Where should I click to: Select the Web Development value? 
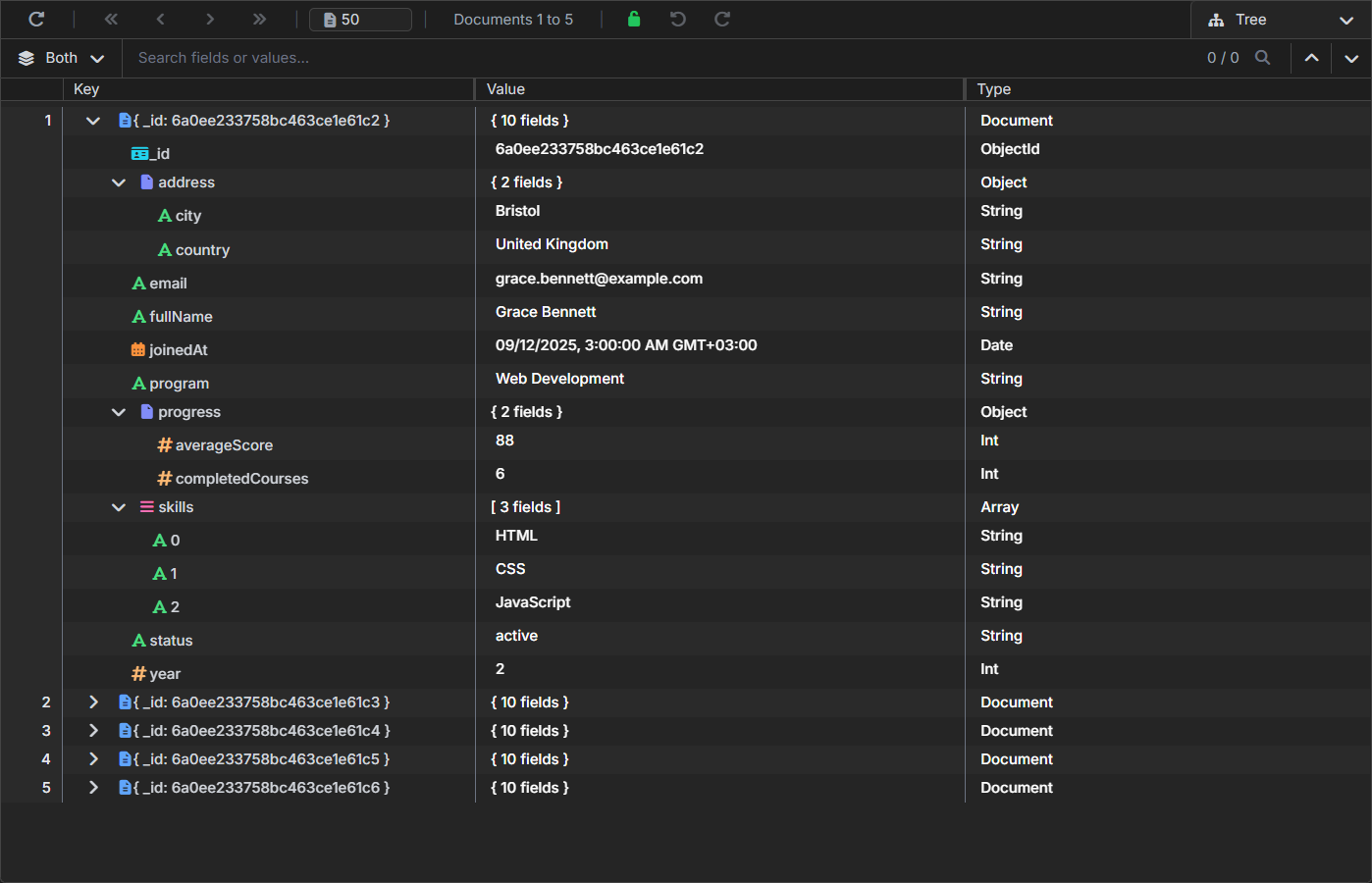point(559,379)
